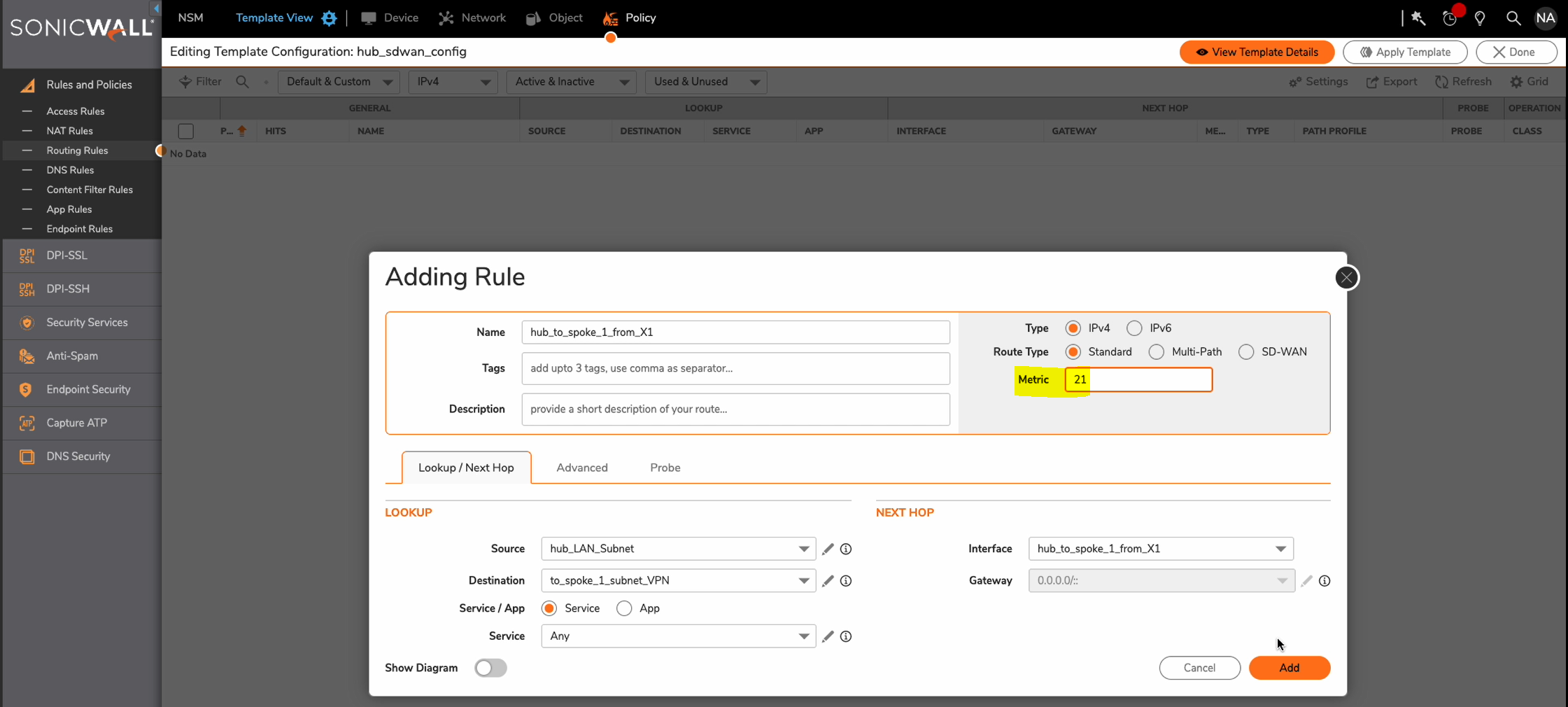Collapse the sidebar with the arrow handle
1568x707 pixels.
155,8
